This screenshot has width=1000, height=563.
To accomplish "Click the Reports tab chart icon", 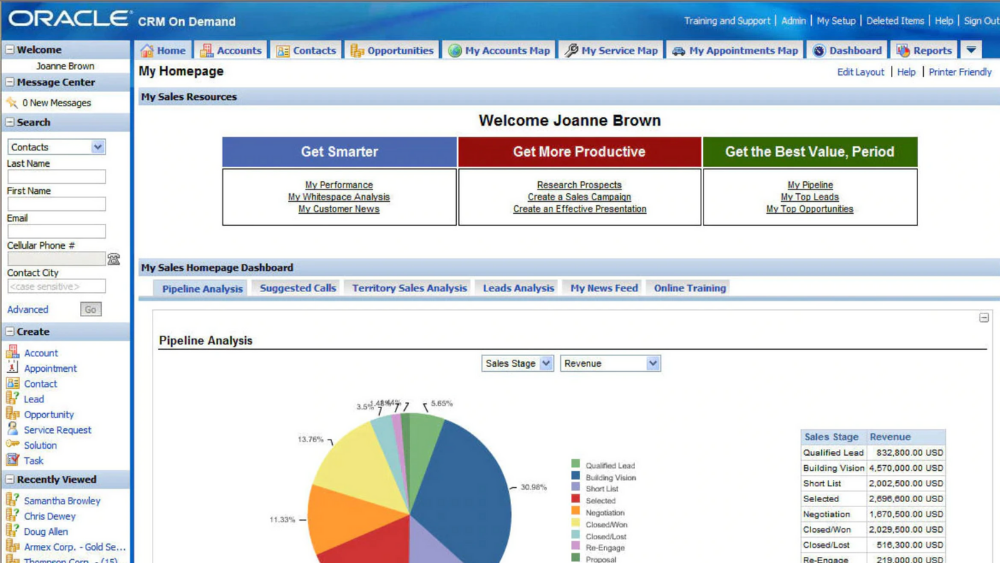I will click(x=903, y=50).
